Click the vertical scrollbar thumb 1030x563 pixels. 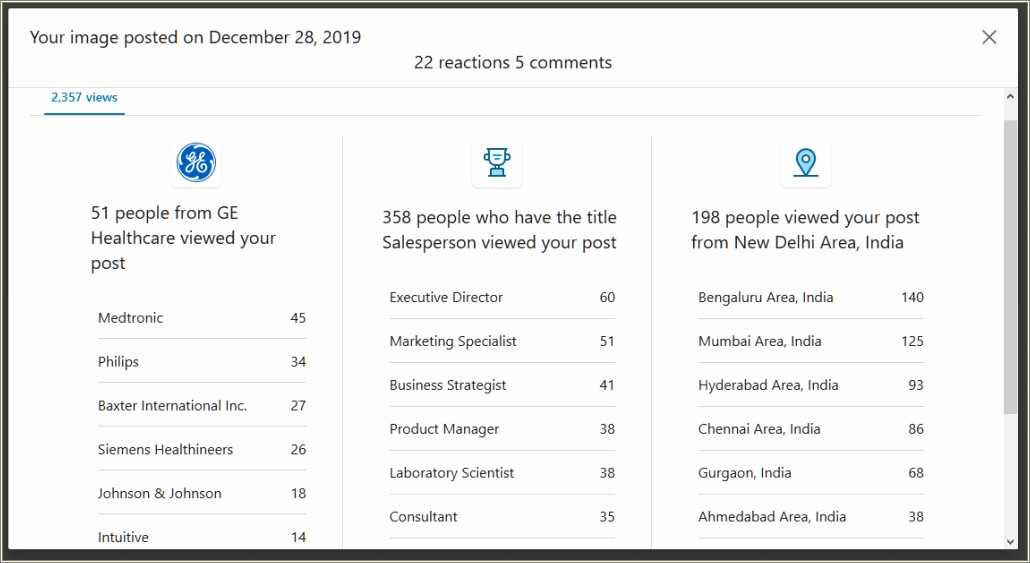tap(1010, 267)
